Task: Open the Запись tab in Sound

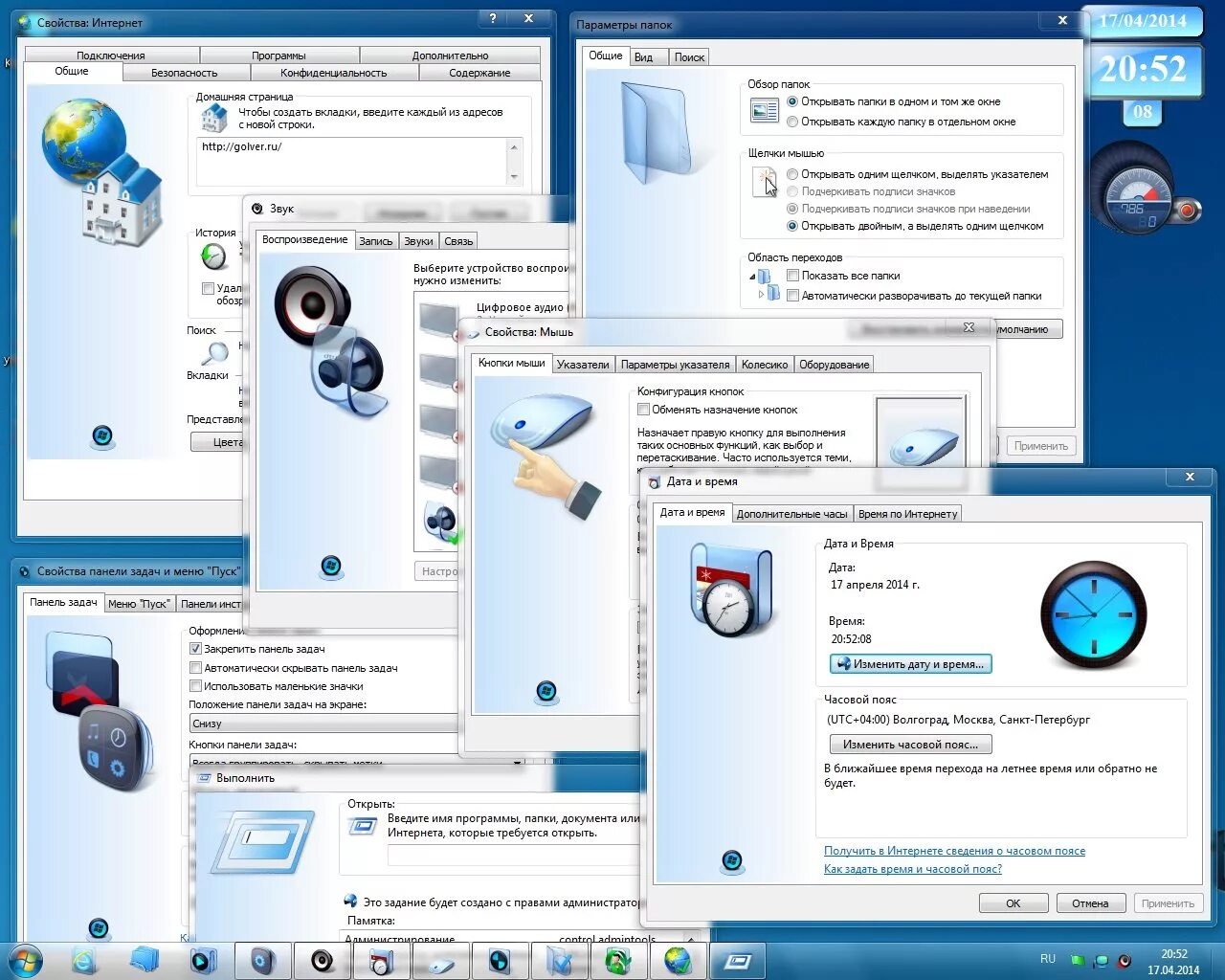Action: (375, 241)
